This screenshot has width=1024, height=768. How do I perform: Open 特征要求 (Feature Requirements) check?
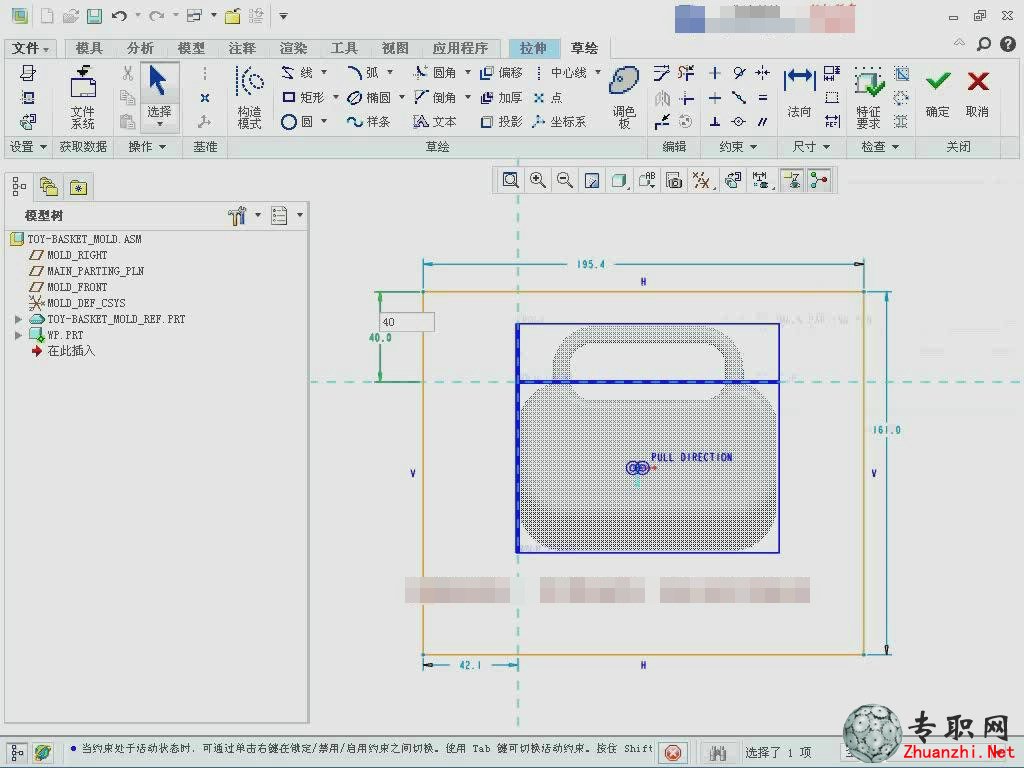[869, 98]
